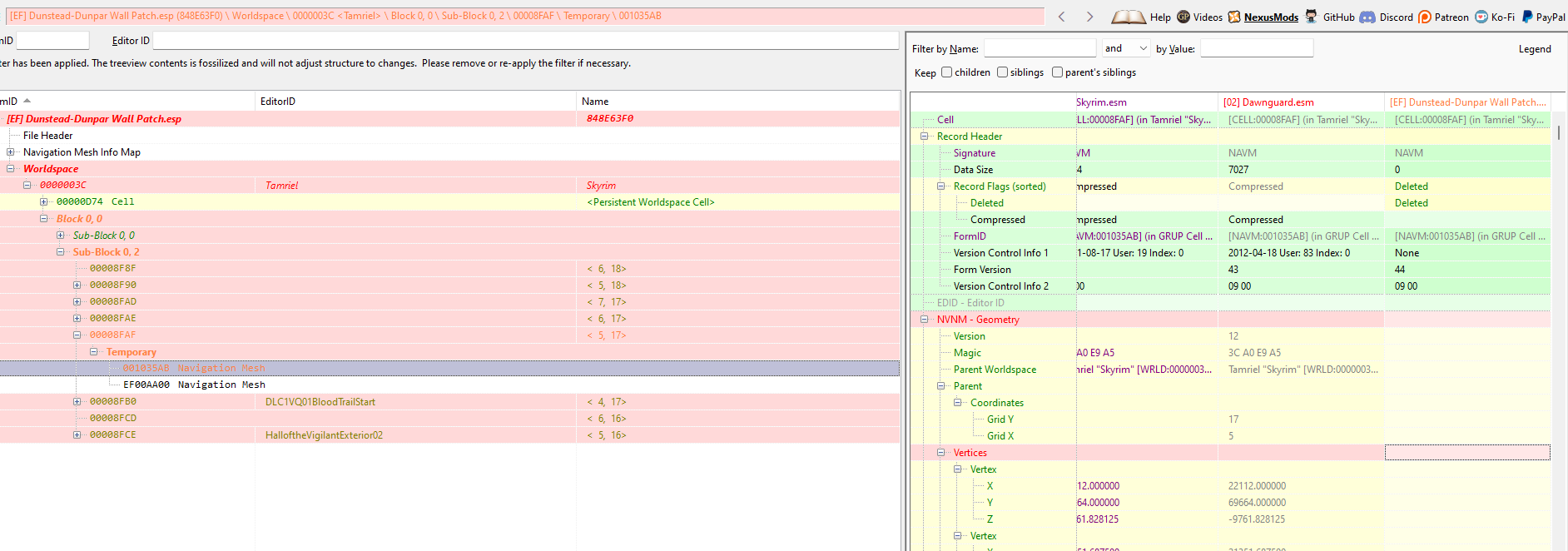
Task: Open the and/or filter combo box
Action: pyautogui.click(x=1126, y=48)
